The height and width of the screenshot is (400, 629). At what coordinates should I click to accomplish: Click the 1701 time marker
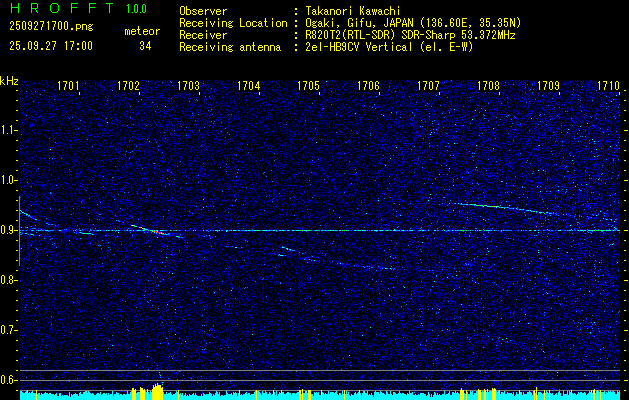[x=69, y=85]
